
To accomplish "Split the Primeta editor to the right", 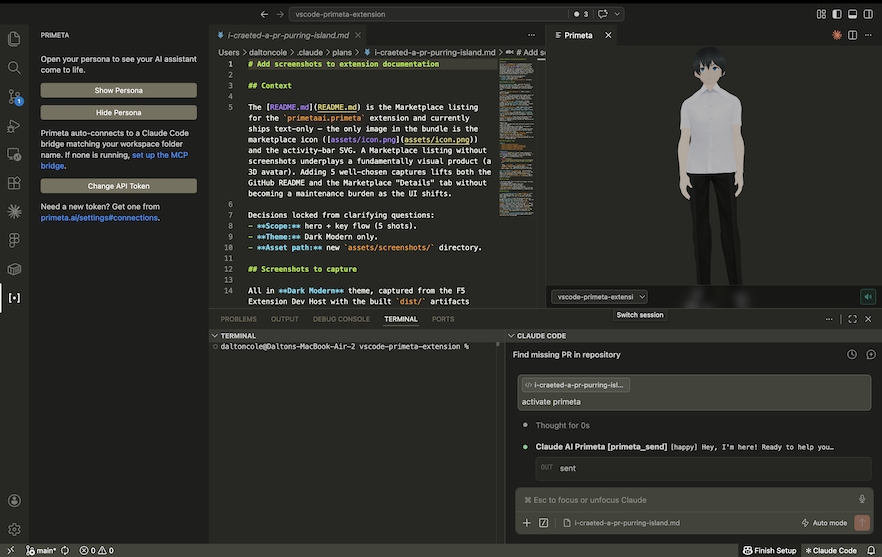I will coord(853,35).
